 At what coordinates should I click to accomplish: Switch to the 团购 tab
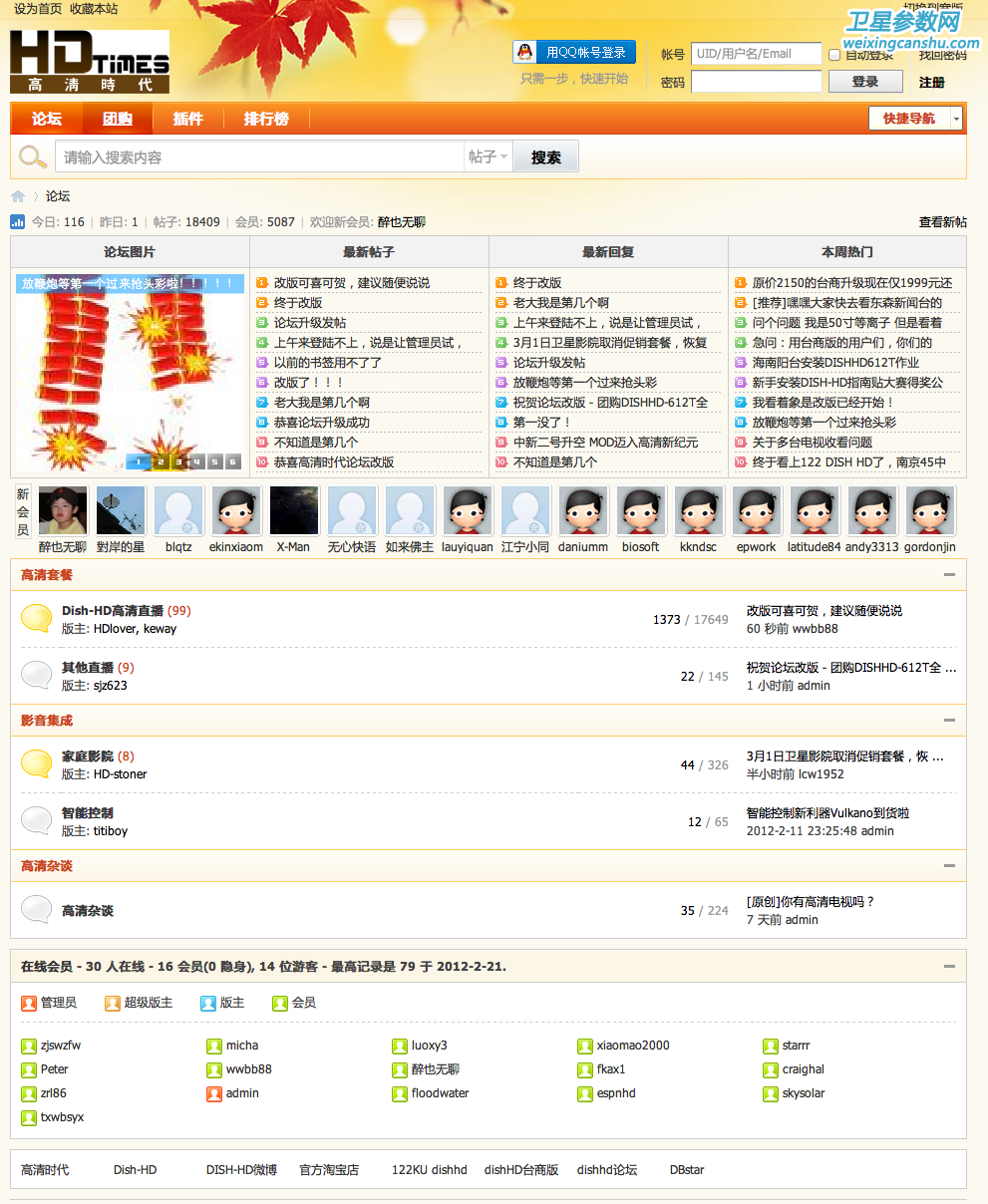point(118,119)
